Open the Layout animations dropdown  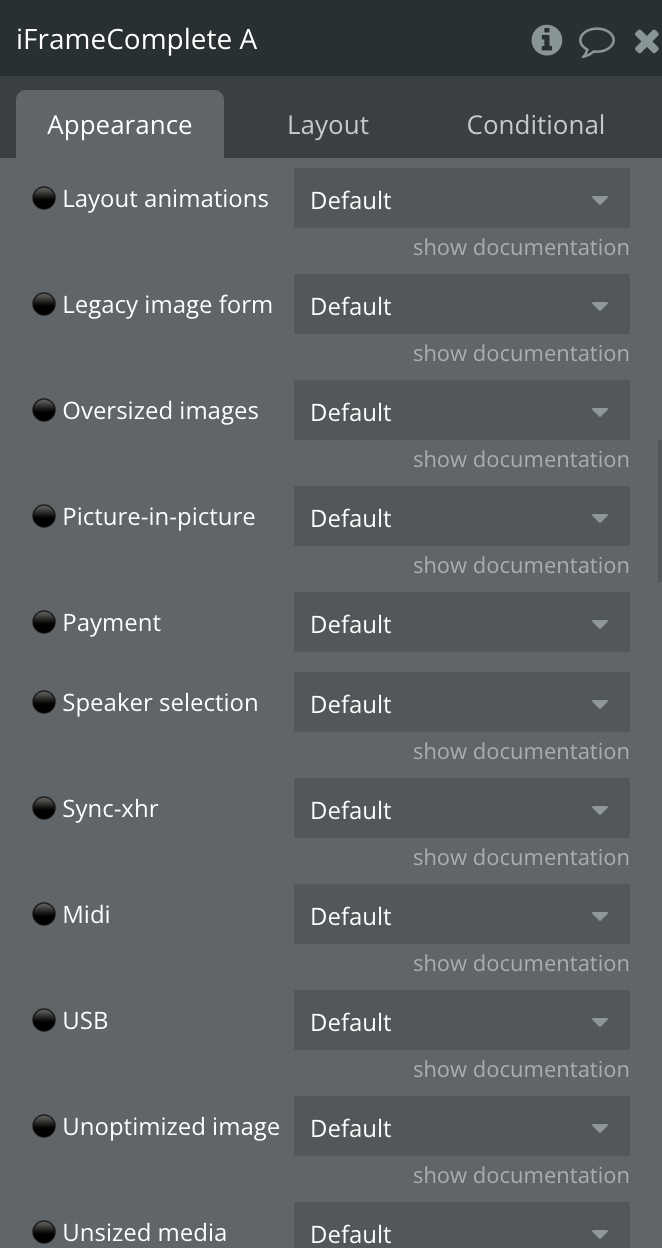point(462,199)
